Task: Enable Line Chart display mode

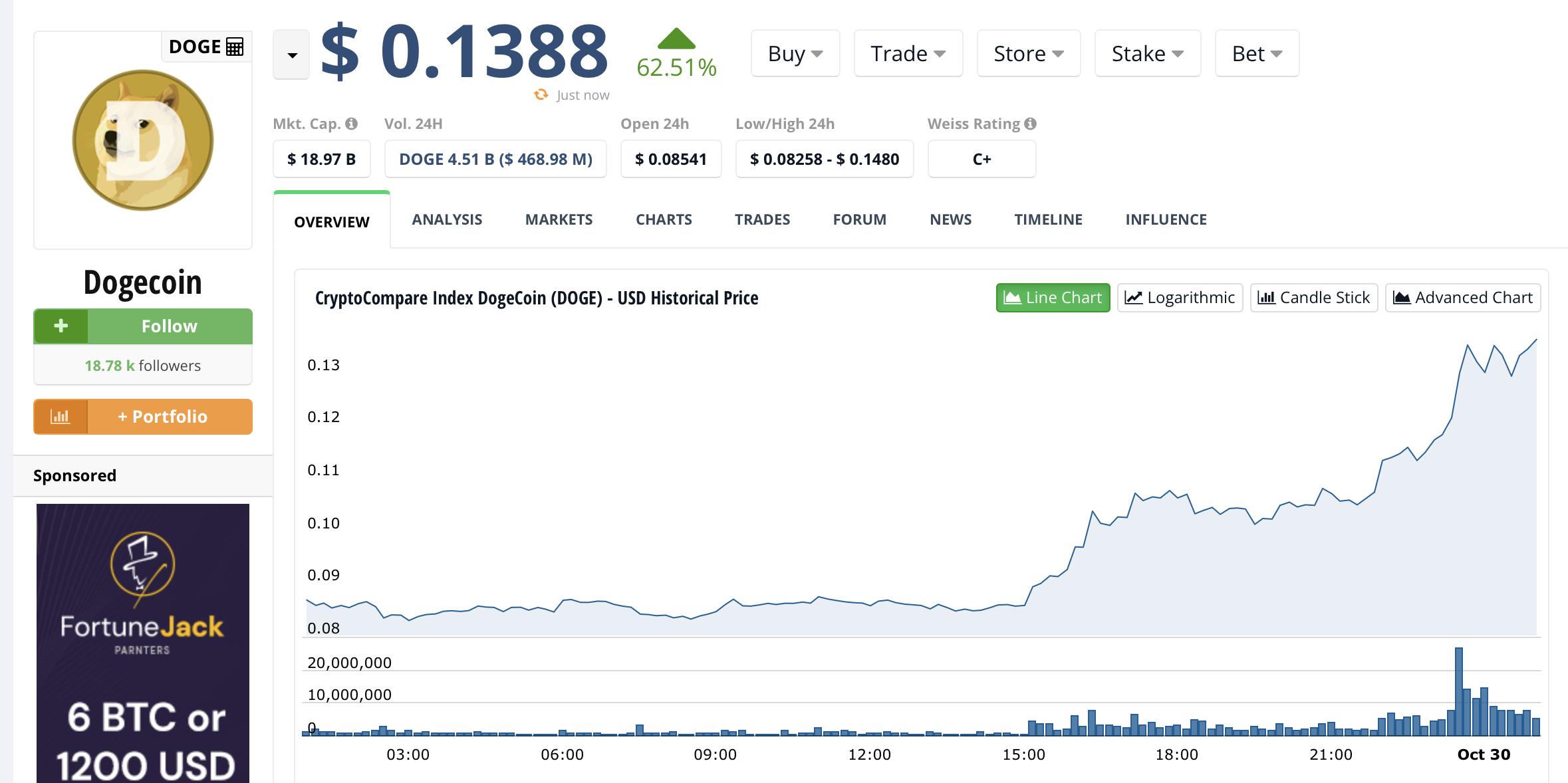Action: point(1053,297)
